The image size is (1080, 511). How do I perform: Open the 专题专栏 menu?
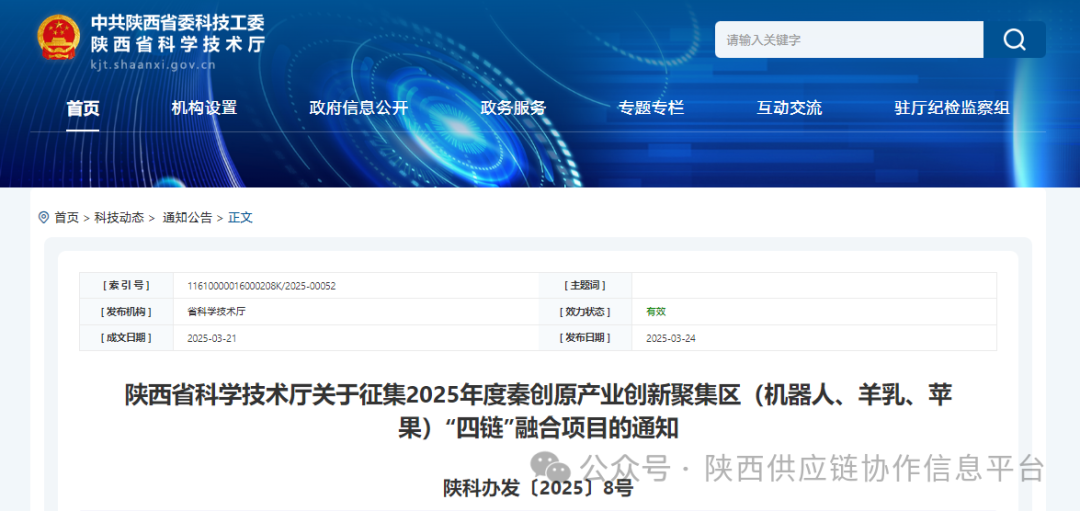[x=651, y=108]
